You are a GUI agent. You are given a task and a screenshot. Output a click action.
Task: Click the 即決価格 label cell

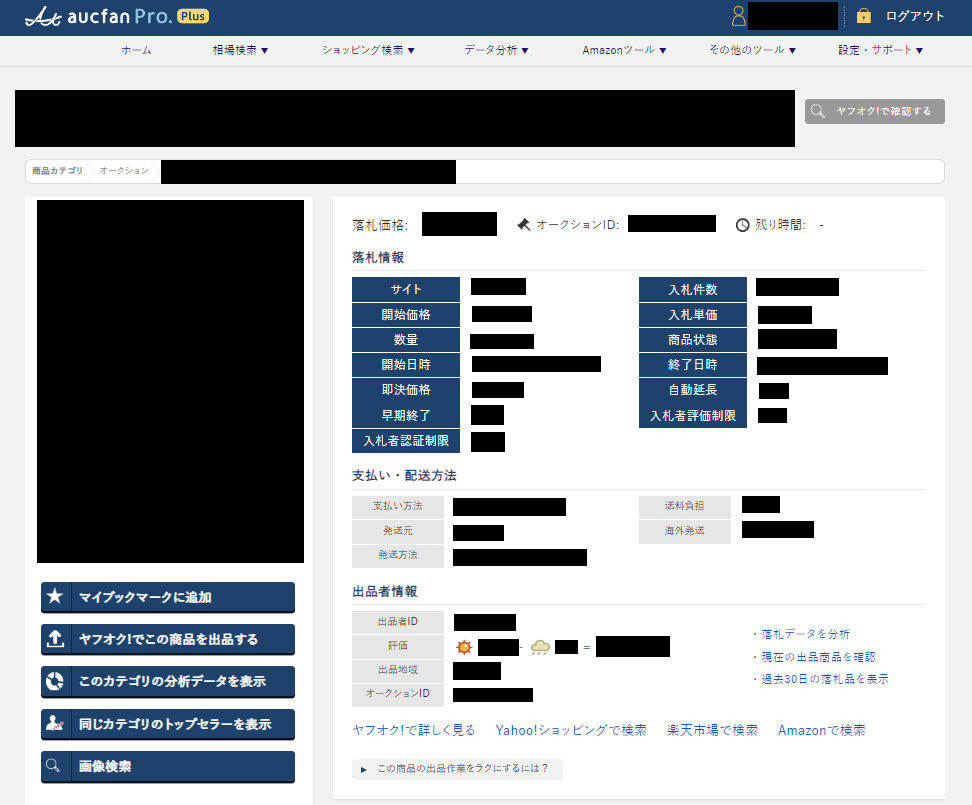(x=406, y=390)
